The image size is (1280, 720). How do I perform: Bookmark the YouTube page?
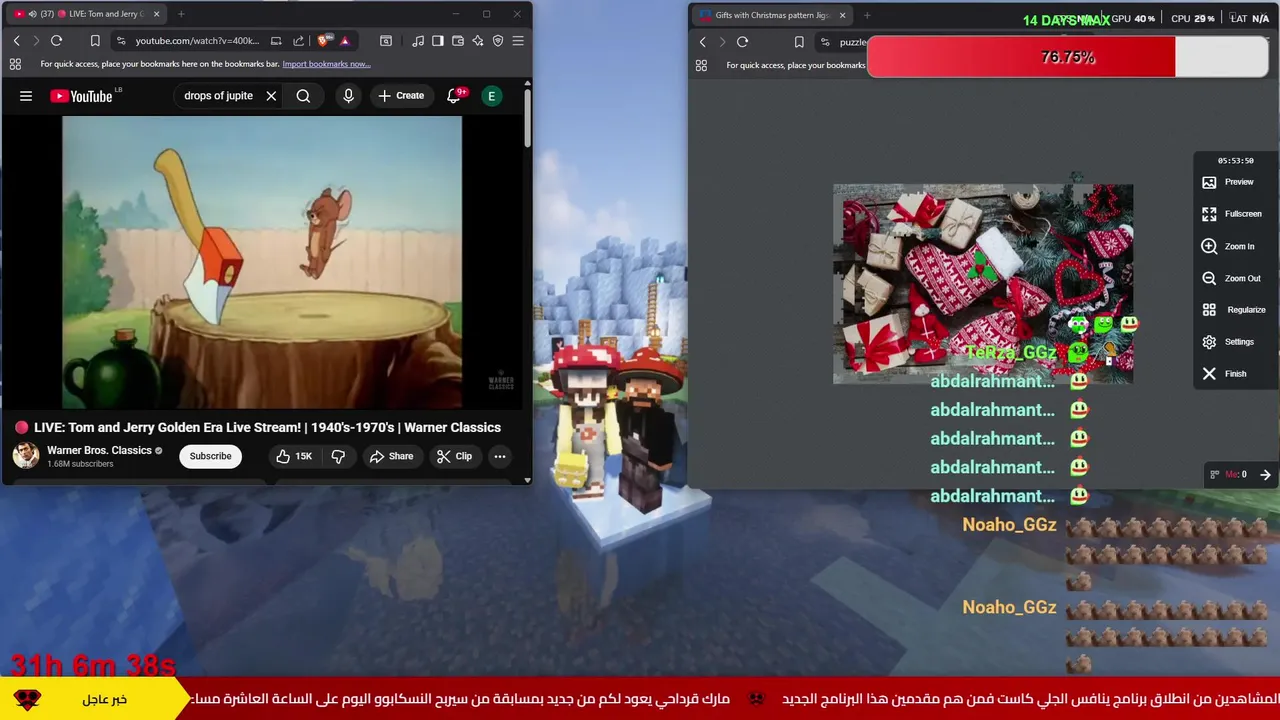click(x=95, y=41)
